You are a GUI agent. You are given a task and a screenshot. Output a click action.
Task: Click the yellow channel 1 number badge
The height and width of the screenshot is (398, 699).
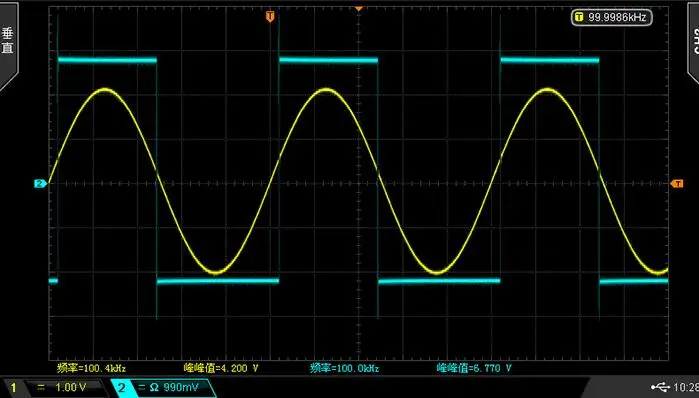coord(13,387)
